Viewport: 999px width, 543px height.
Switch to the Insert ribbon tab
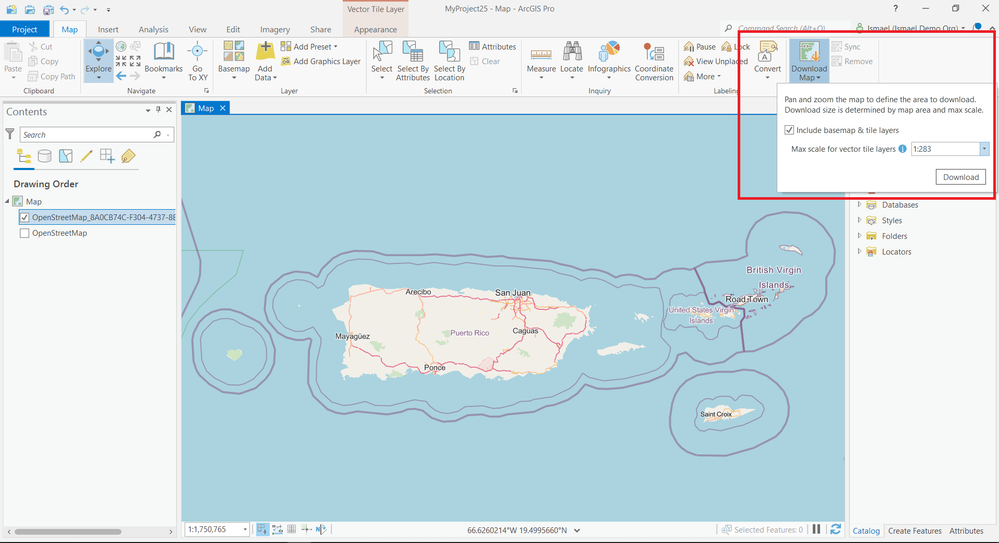pyautogui.click(x=108, y=29)
